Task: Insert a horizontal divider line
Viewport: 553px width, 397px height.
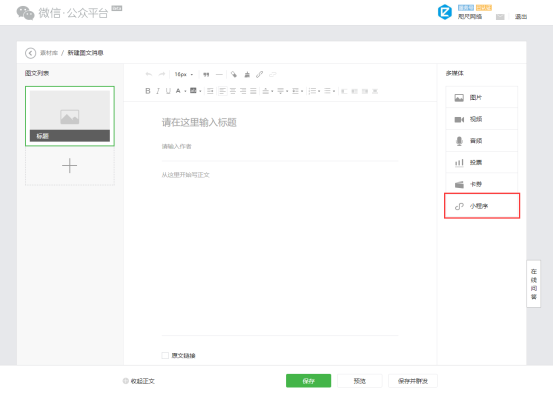Action: click(x=219, y=74)
